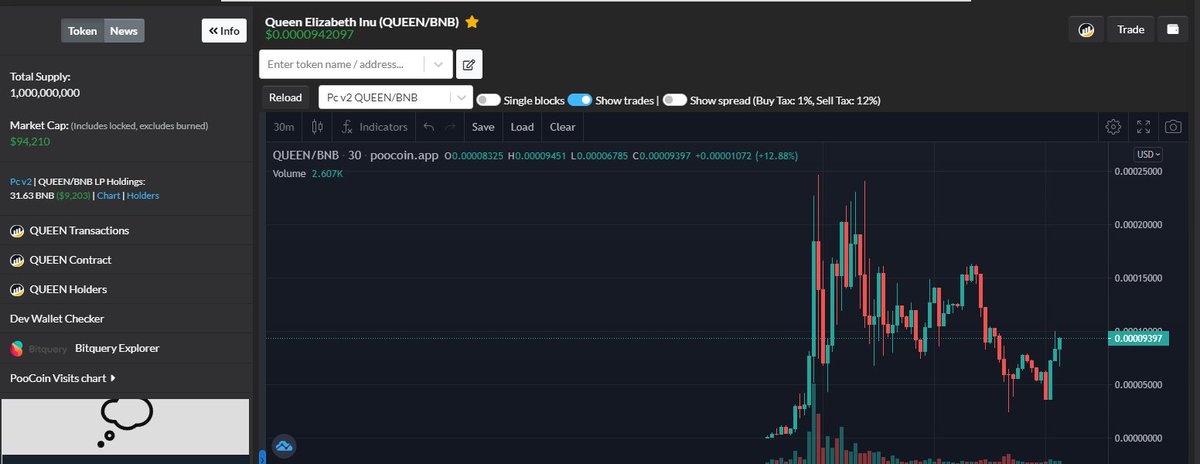This screenshot has width=1200, height=464.
Task: Open the Pc v2 link in LP Holdings
Action: pos(20,181)
